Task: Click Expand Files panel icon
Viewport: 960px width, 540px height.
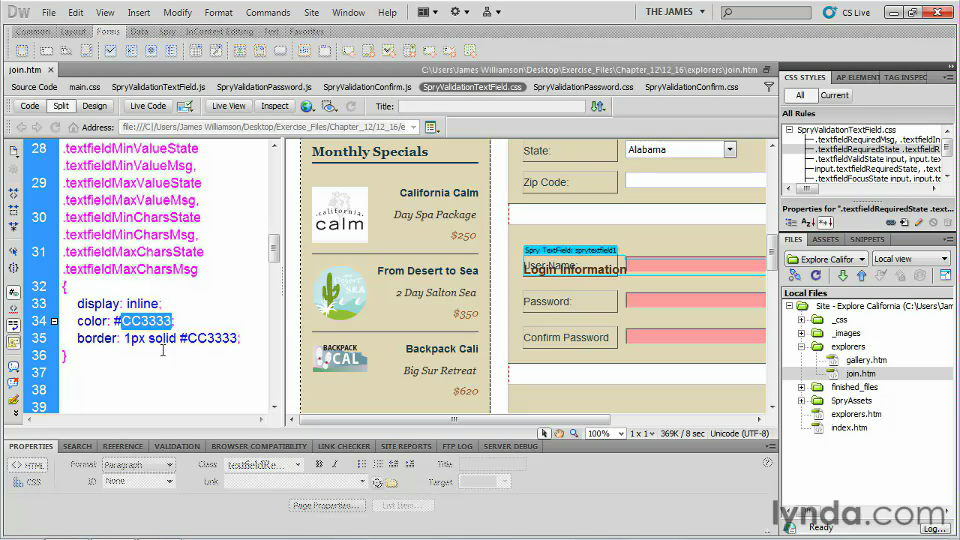Action: (944, 276)
